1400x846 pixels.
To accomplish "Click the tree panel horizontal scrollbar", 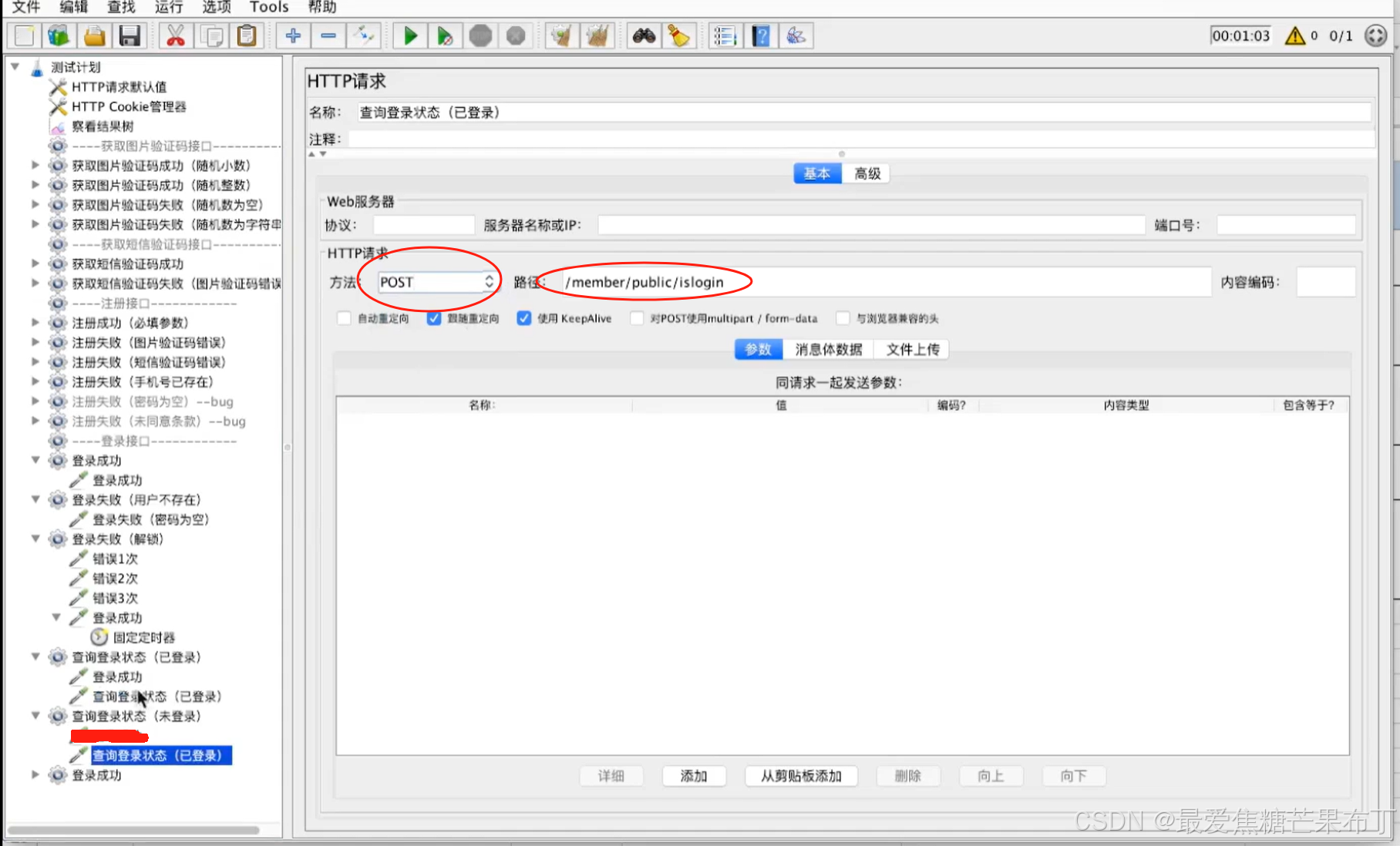I will pyautogui.click(x=133, y=830).
